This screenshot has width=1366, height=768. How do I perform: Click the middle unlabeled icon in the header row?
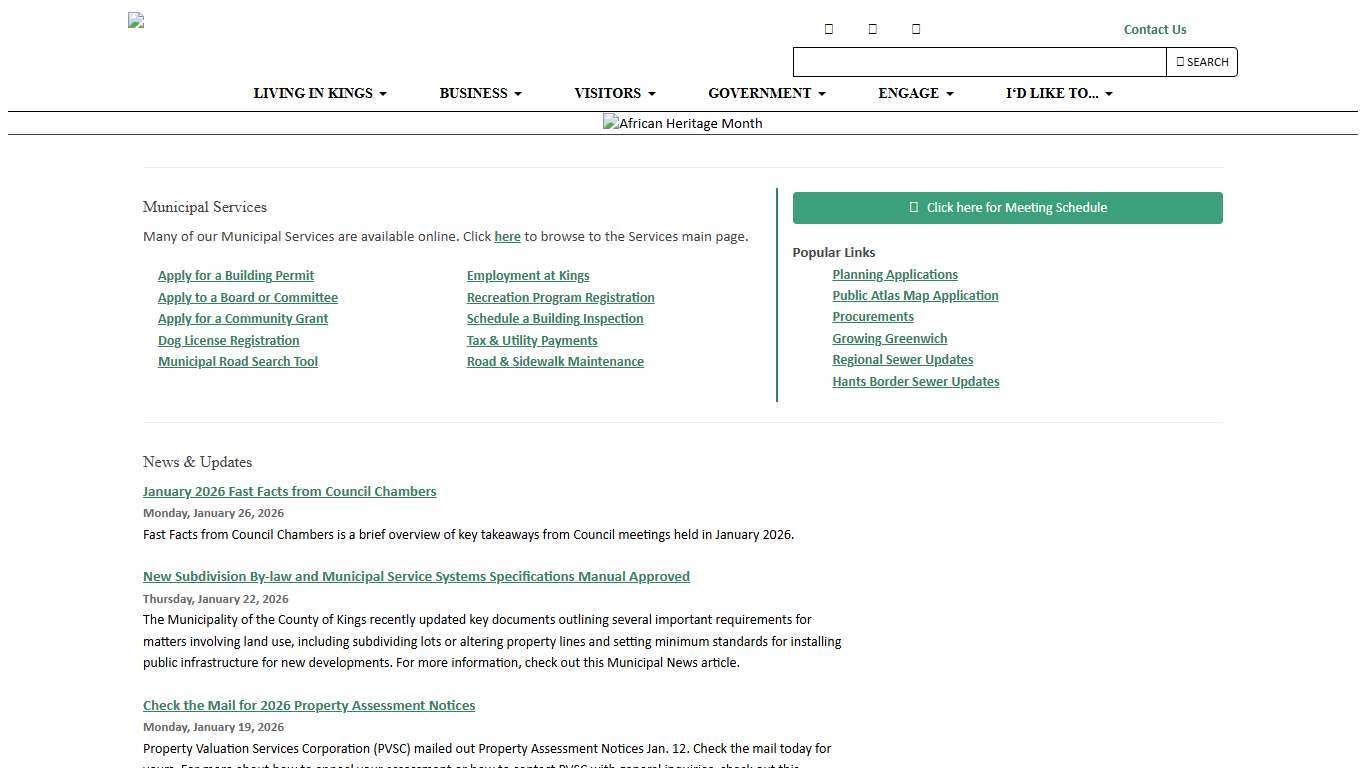[872, 29]
